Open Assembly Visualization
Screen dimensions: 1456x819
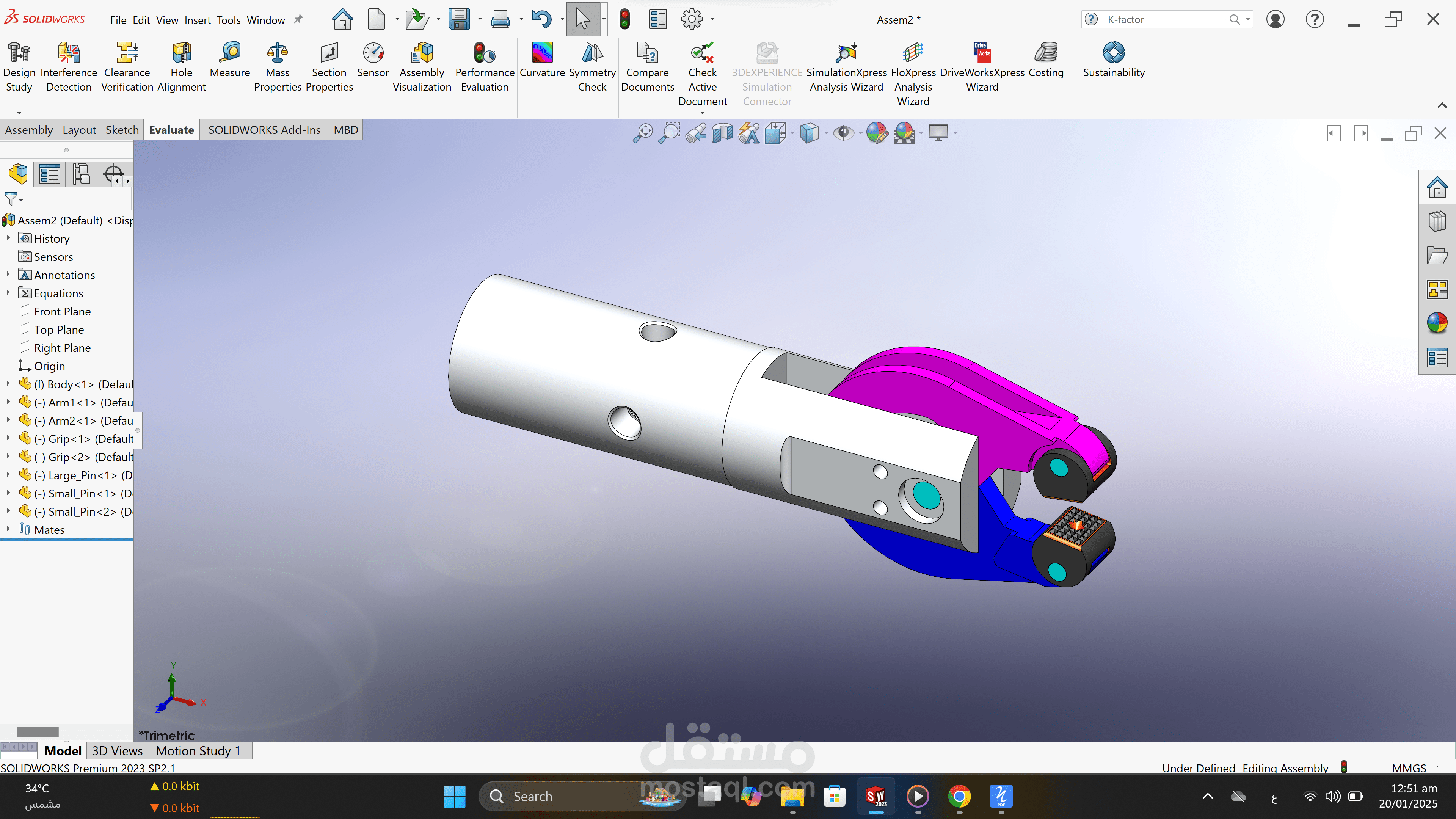[x=422, y=67]
